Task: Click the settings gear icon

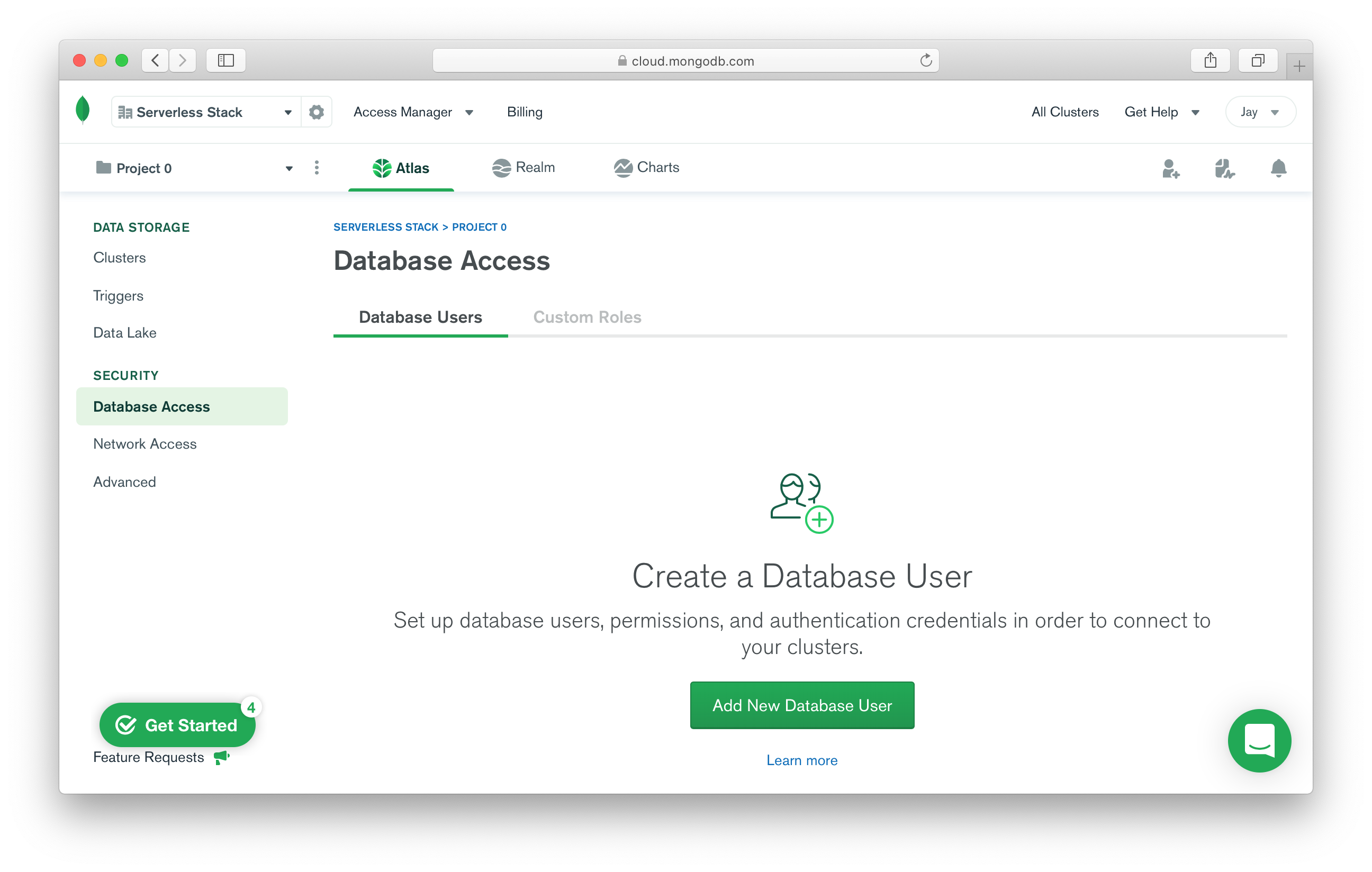Action: pyautogui.click(x=316, y=112)
